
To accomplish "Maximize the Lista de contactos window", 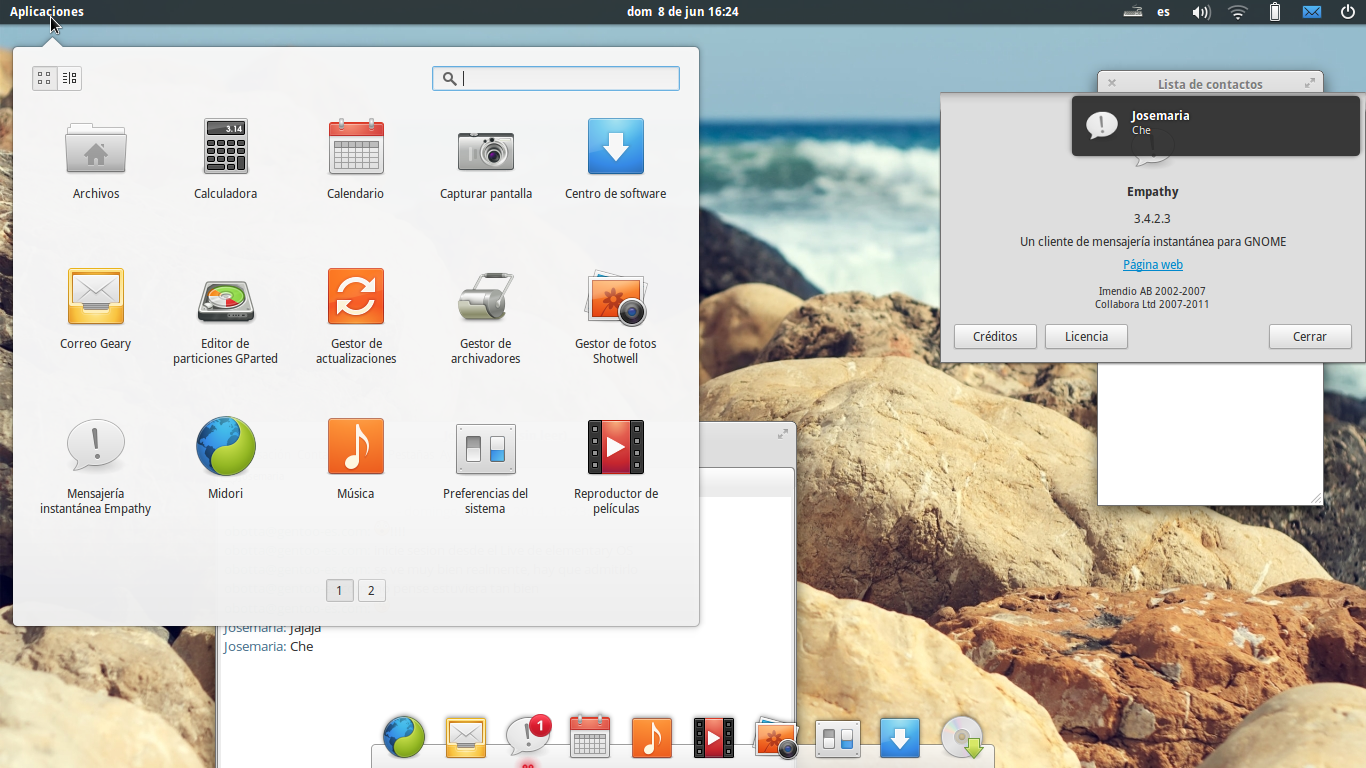I will coord(1310,83).
